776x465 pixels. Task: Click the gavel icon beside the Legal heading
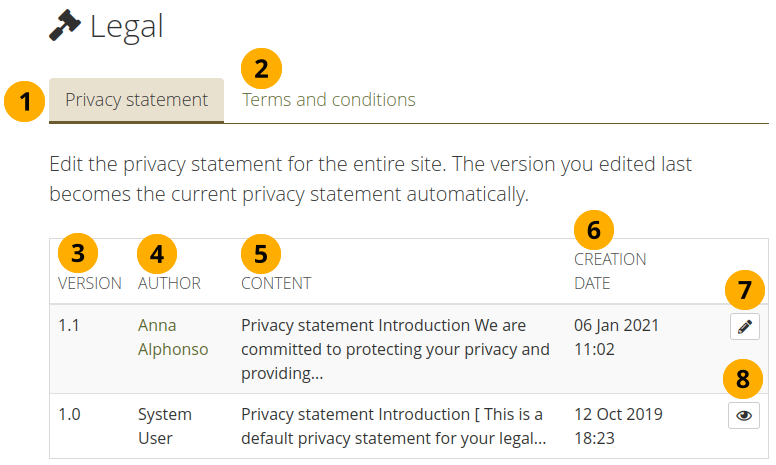coord(65,25)
